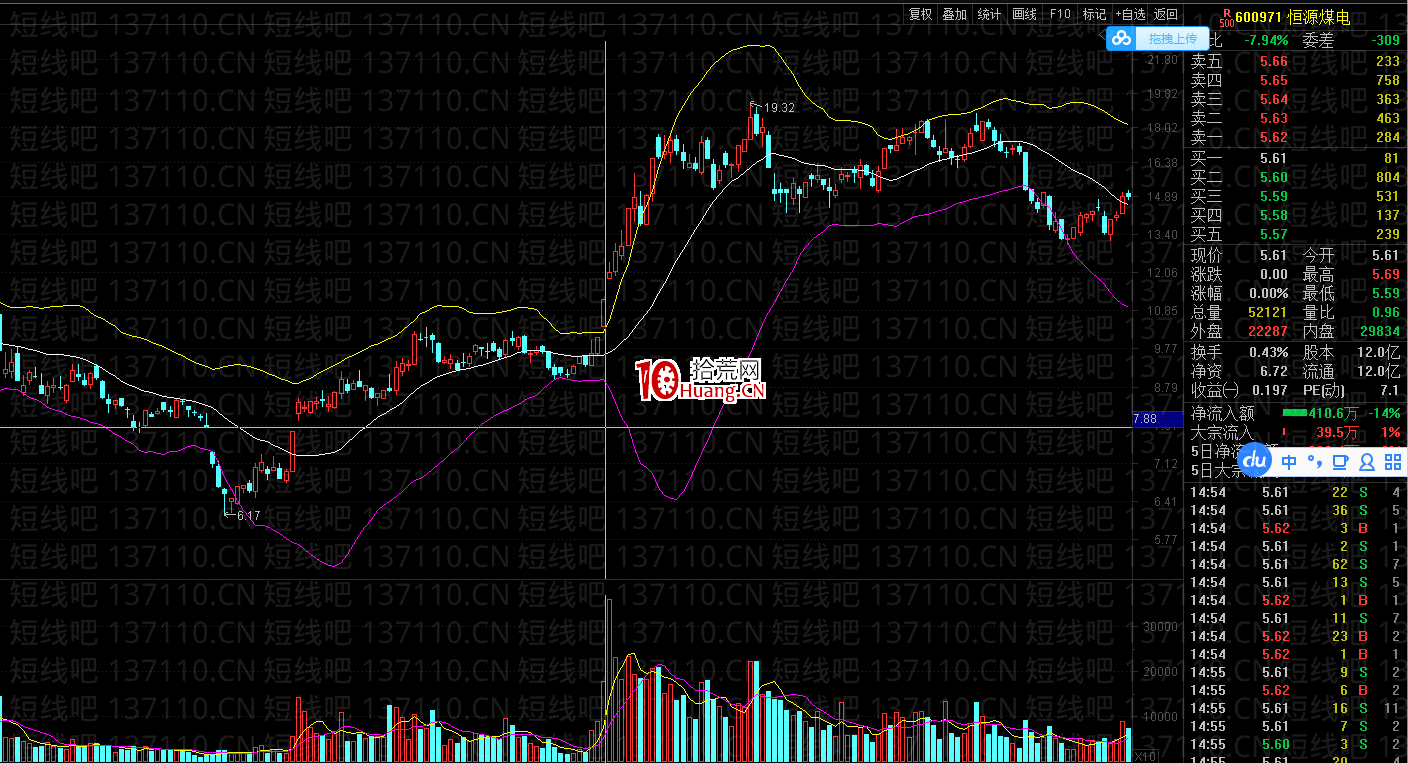The width and height of the screenshot is (1408, 763).
Task: Click the 最低 value 5.59
Action: [x=1386, y=293]
